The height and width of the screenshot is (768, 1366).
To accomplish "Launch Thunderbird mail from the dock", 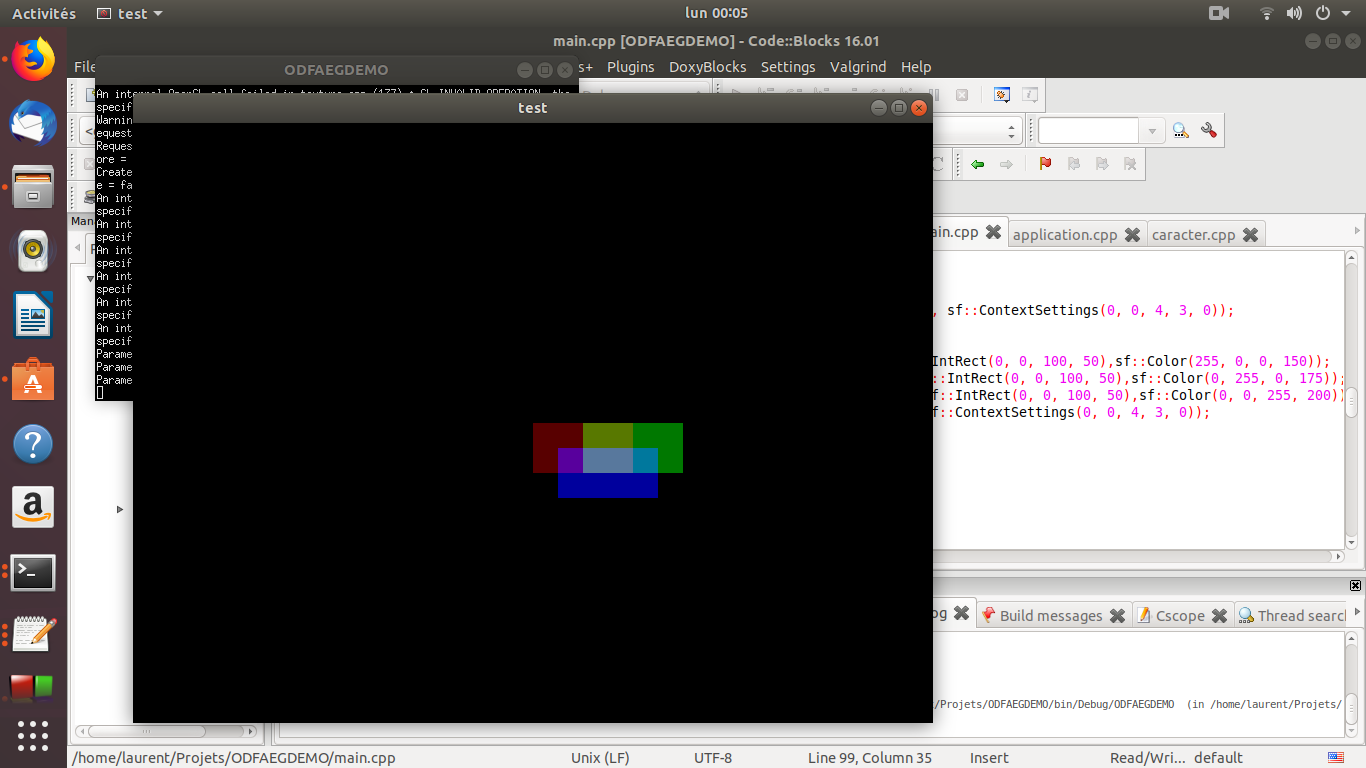I will pos(33,123).
